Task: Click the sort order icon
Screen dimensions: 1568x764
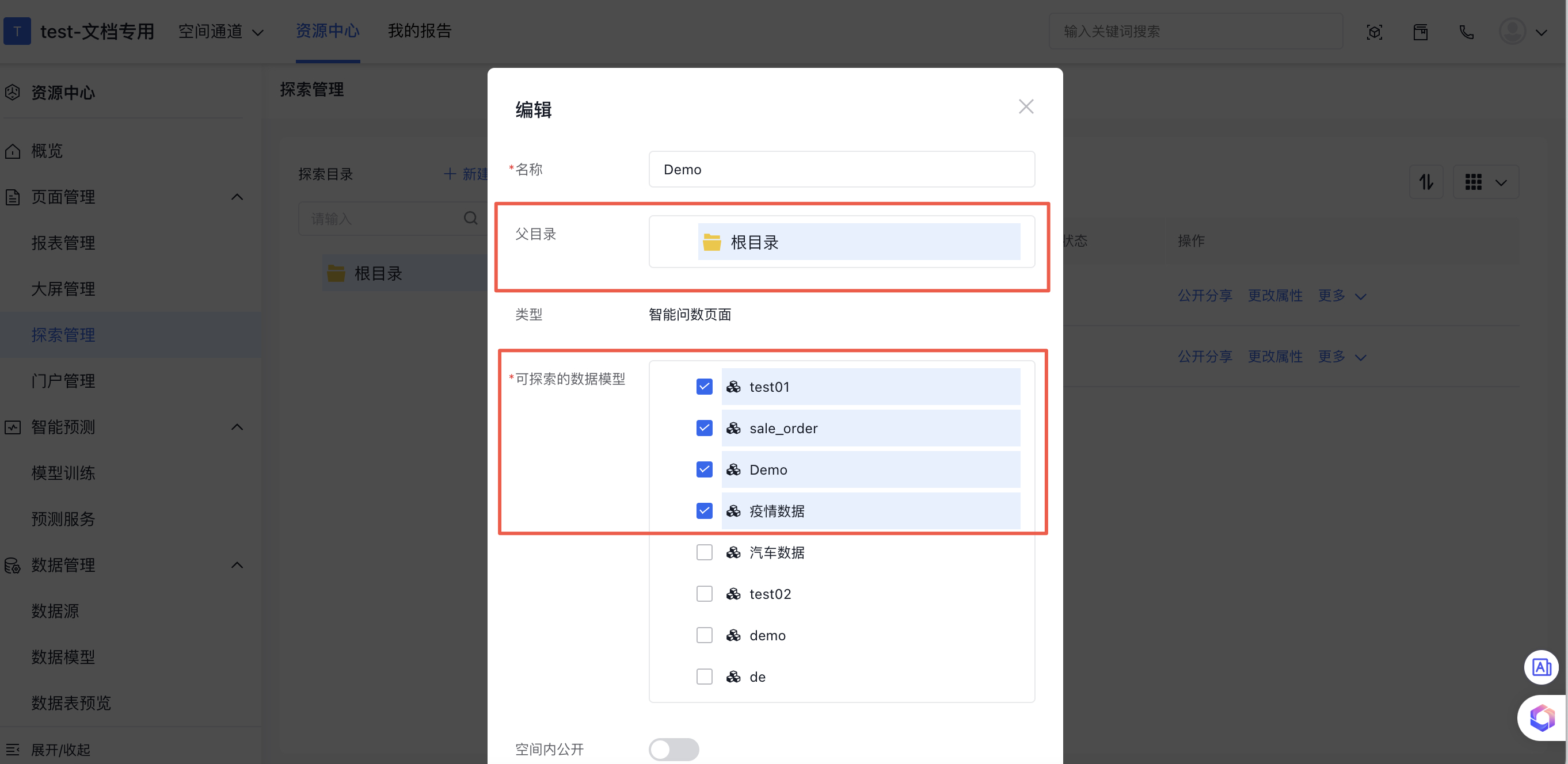Action: (x=1426, y=181)
